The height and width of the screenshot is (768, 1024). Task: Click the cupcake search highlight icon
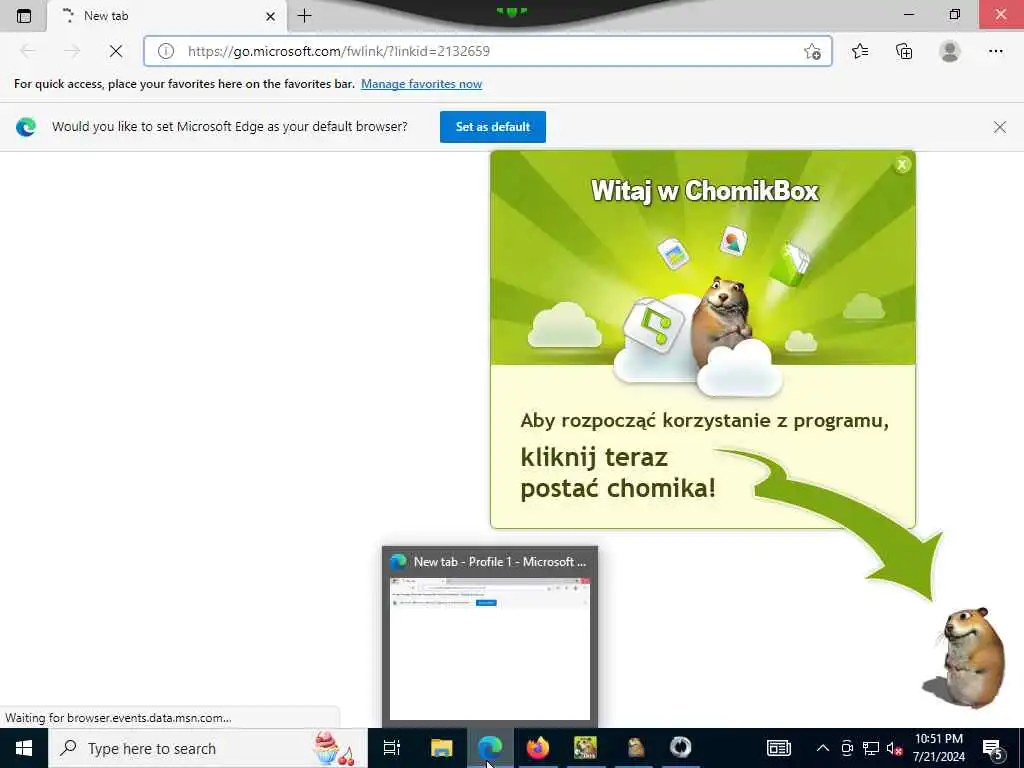tap(334, 748)
